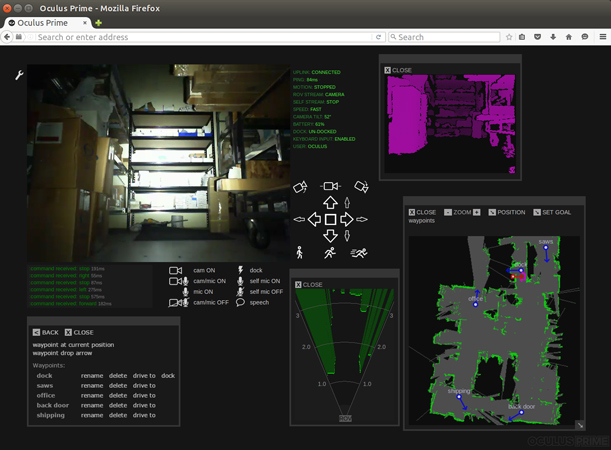Image resolution: width=611 pixels, height=450 pixels.
Task: Zoom out map with minus button
Action: [448, 212]
